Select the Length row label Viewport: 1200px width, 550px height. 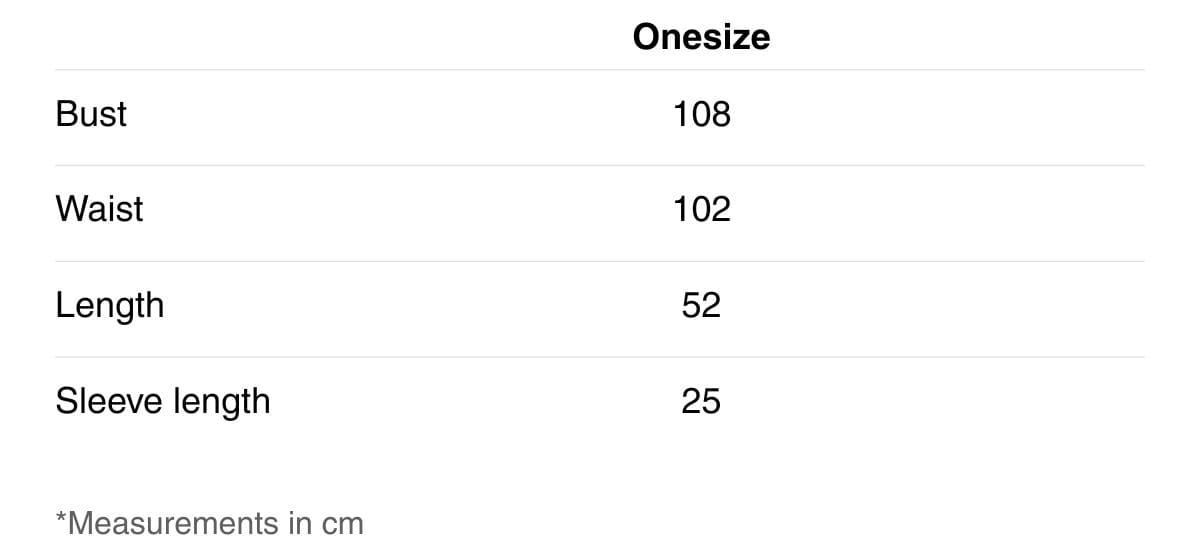tap(109, 306)
